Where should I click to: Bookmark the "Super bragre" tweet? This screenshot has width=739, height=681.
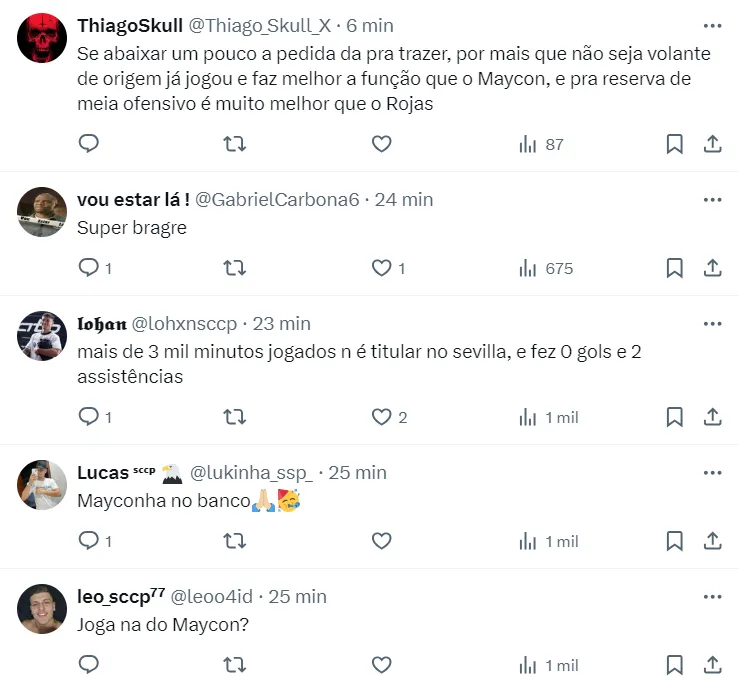tap(675, 268)
